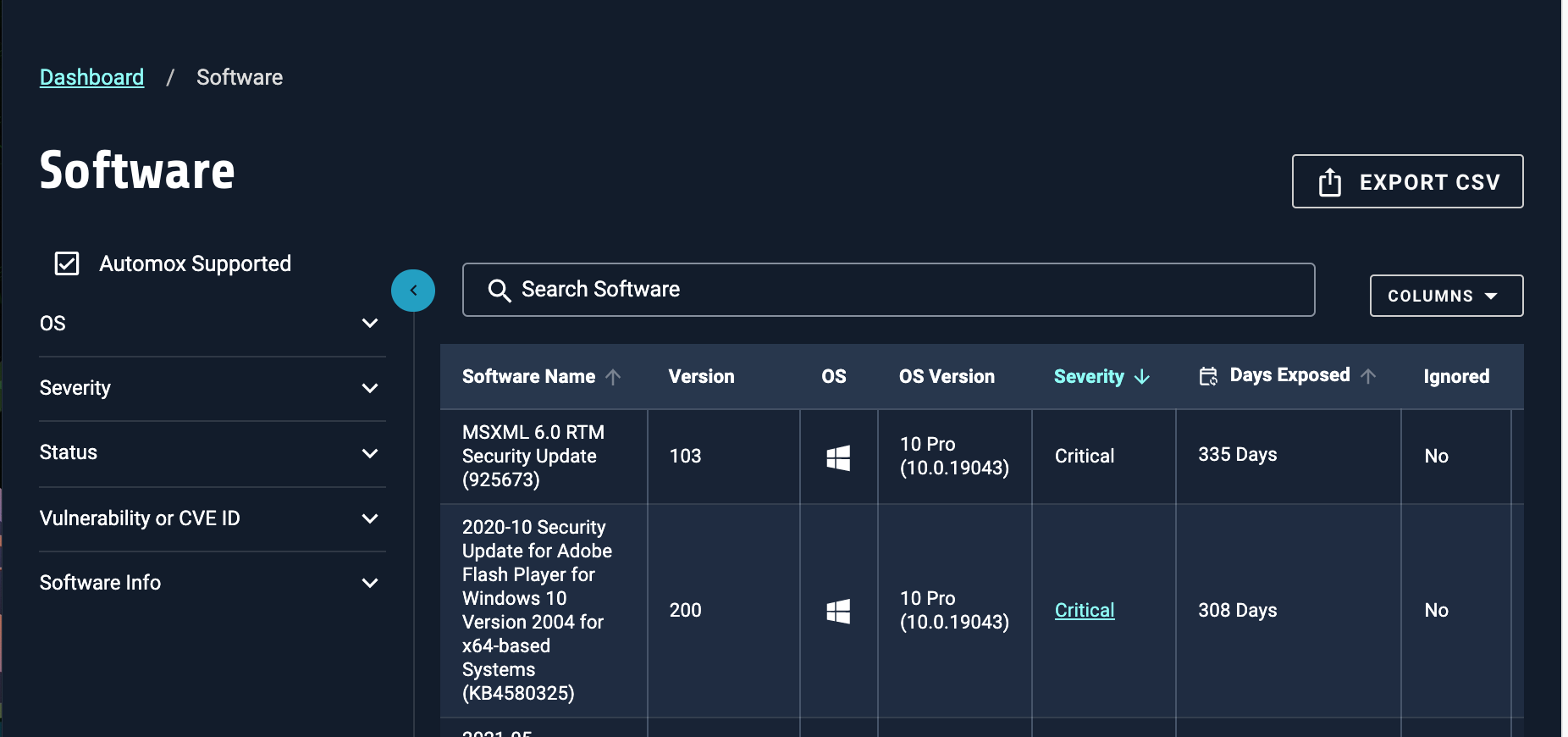Click the Software Name sort arrow
Viewport: 1568px width, 737px height.
pyautogui.click(x=614, y=377)
